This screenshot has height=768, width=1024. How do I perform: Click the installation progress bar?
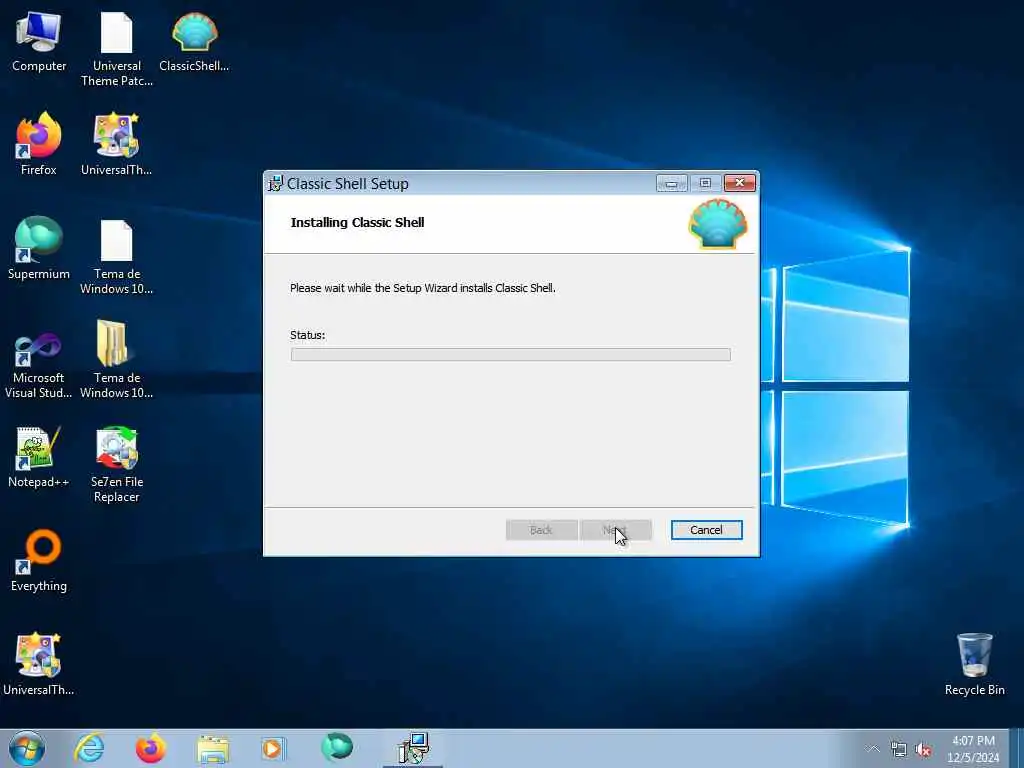tap(511, 355)
